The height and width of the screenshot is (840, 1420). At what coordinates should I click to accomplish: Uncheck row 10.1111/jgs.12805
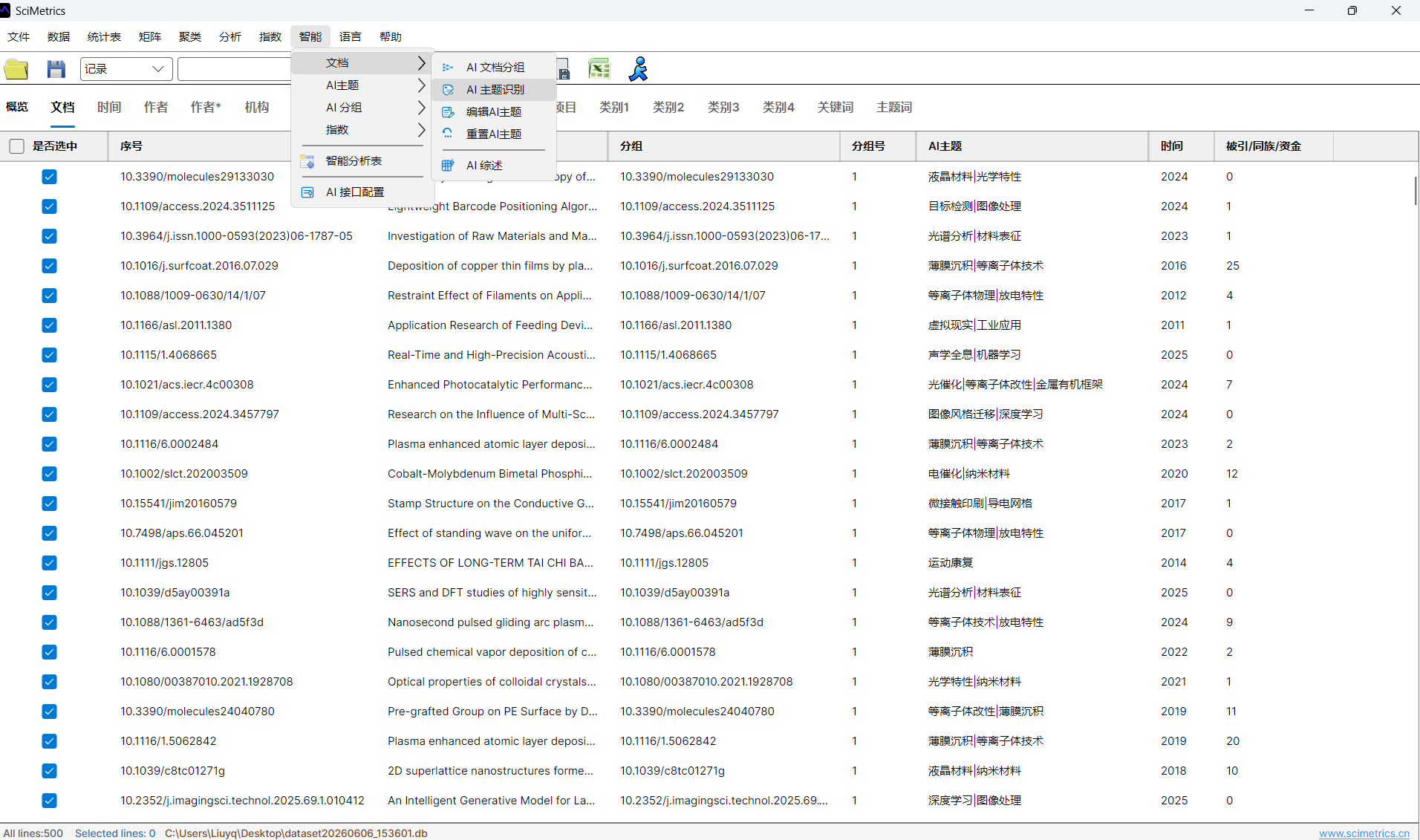(50, 563)
